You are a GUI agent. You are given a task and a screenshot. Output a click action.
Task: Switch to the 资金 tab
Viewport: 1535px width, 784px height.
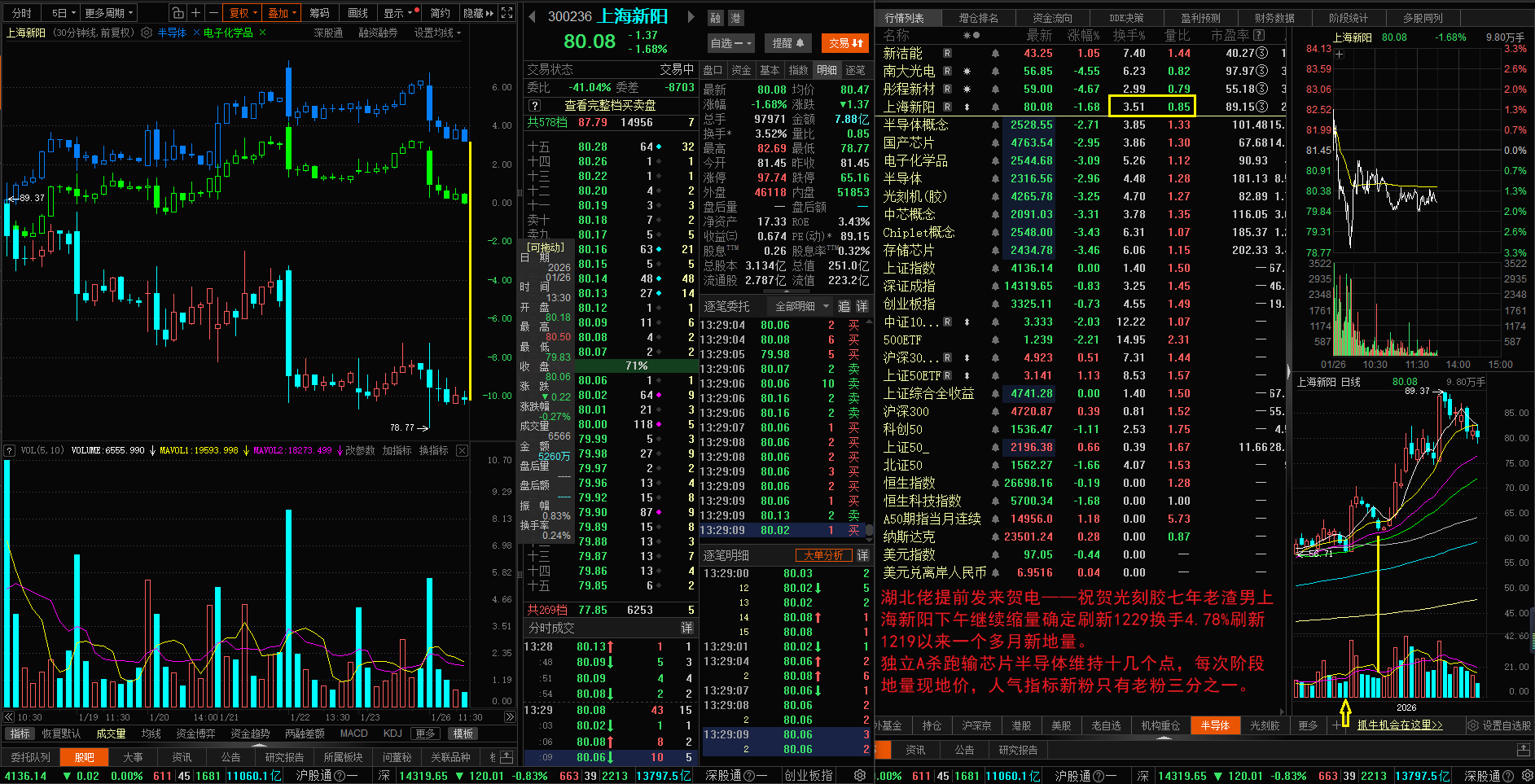tap(741, 70)
